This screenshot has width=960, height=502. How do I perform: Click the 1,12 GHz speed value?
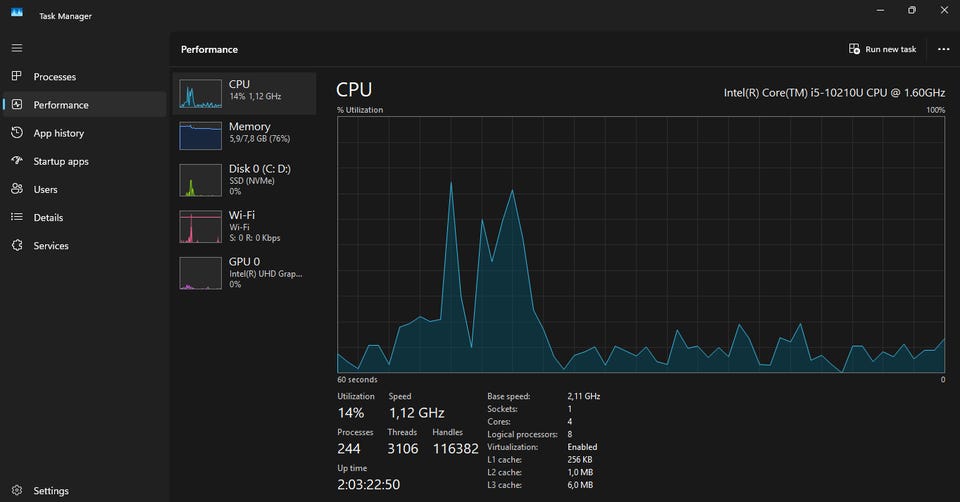tap(416, 413)
